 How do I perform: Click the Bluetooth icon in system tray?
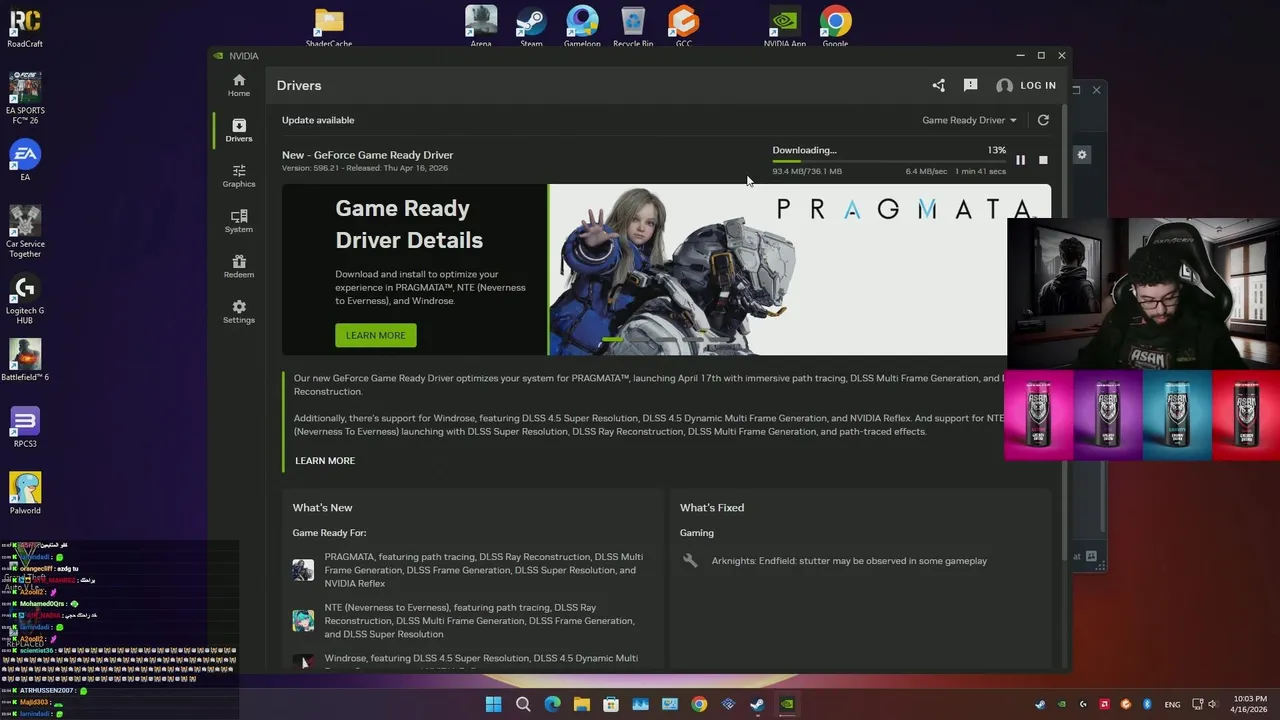pyautogui.click(x=1147, y=704)
